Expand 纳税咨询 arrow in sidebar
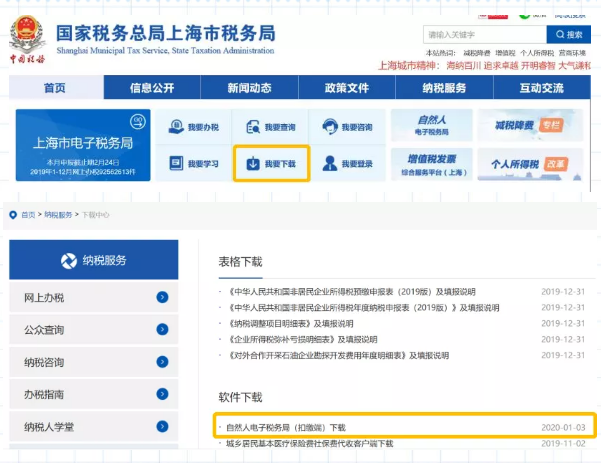 coord(163,362)
